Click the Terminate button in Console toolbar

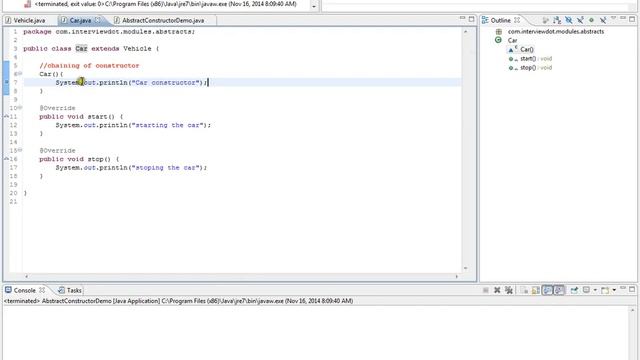coord(485,290)
